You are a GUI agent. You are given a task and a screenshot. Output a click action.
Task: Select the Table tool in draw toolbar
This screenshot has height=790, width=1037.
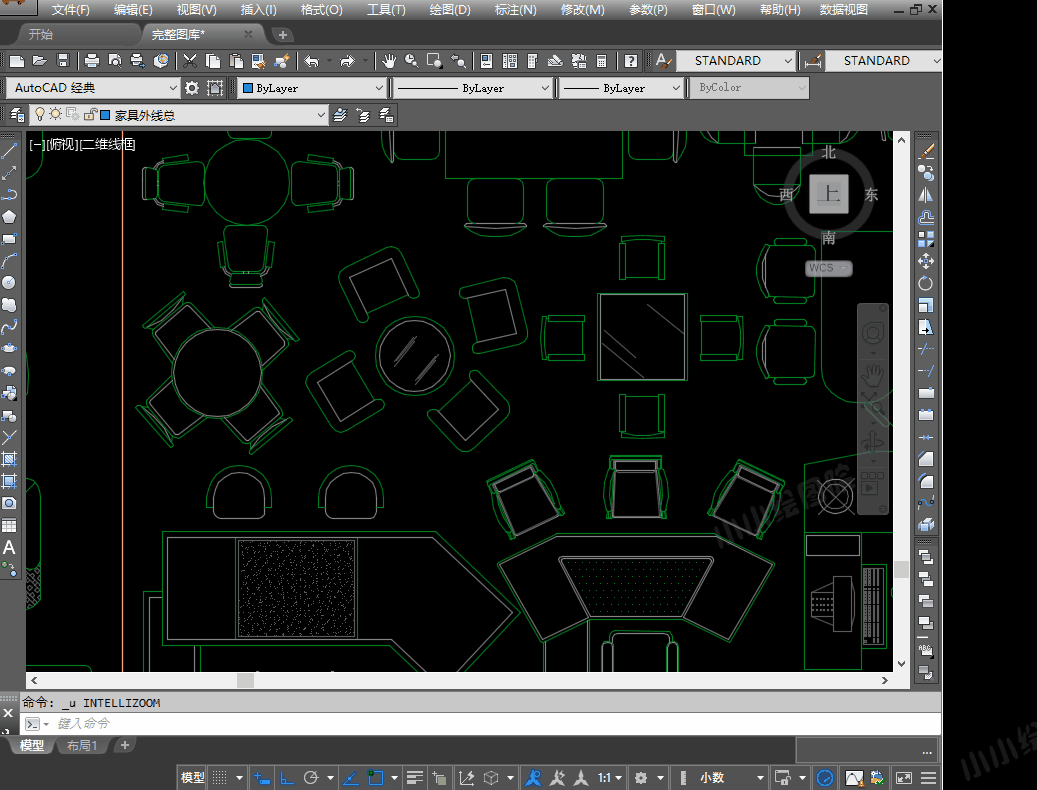coord(9,526)
